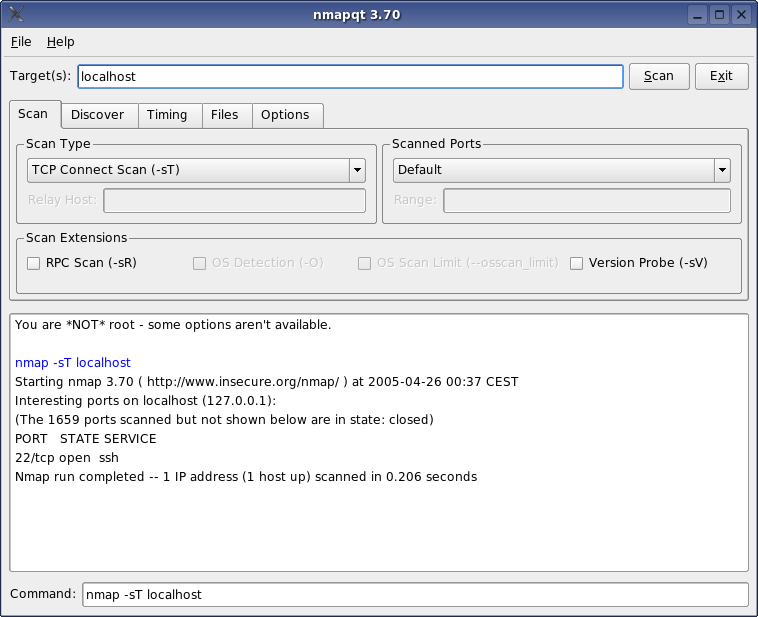
Task: Select the Scan tab
Action: point(33,114)
